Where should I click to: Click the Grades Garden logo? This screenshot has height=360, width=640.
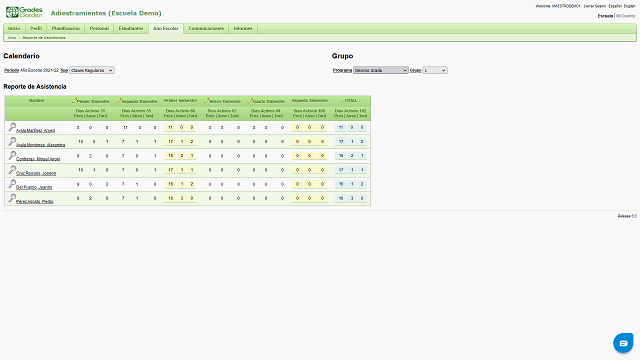pos(24,12)
